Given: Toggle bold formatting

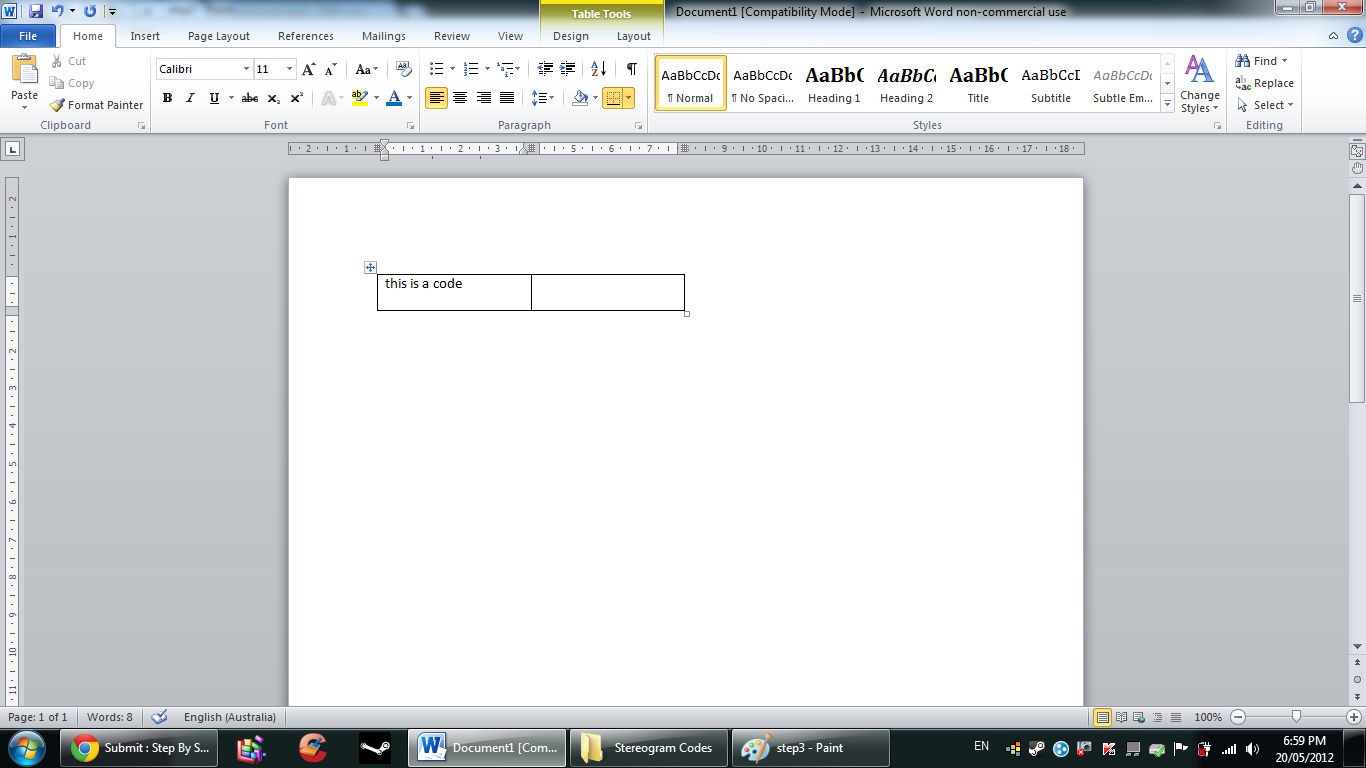Looking at the screenshot, I should click(x=167, y=99).
